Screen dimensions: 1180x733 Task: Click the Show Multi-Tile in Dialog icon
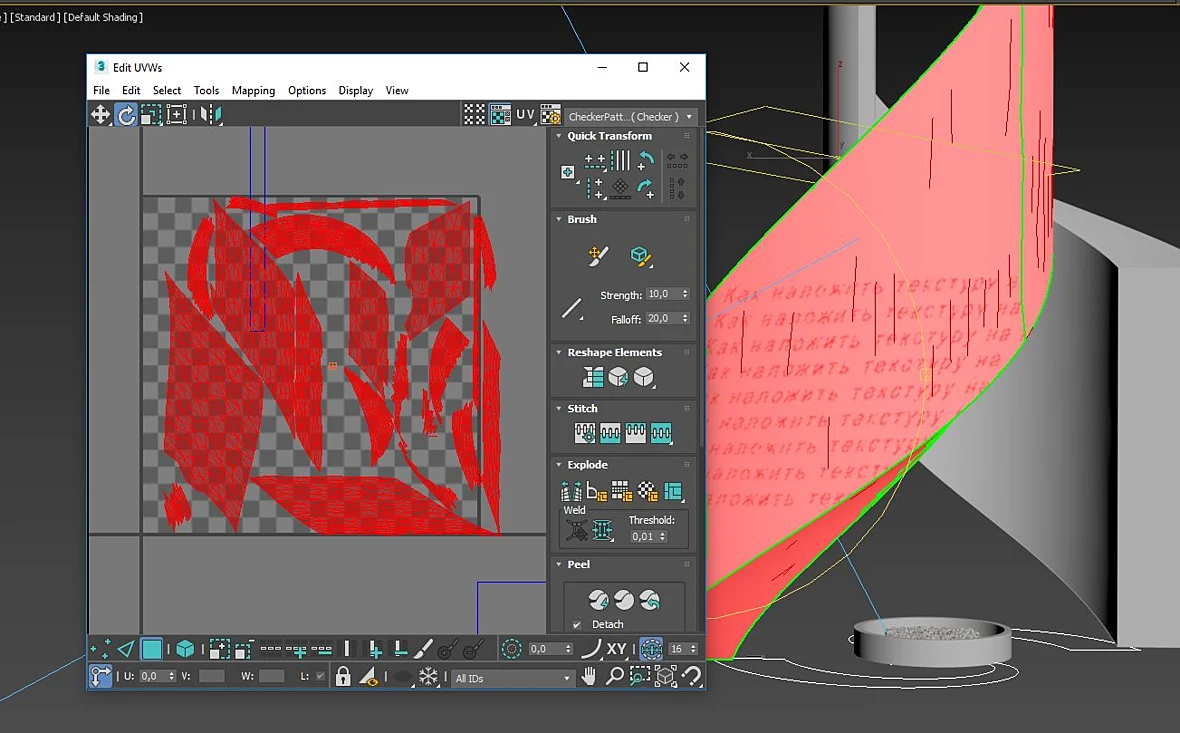(x=474, y=114)
